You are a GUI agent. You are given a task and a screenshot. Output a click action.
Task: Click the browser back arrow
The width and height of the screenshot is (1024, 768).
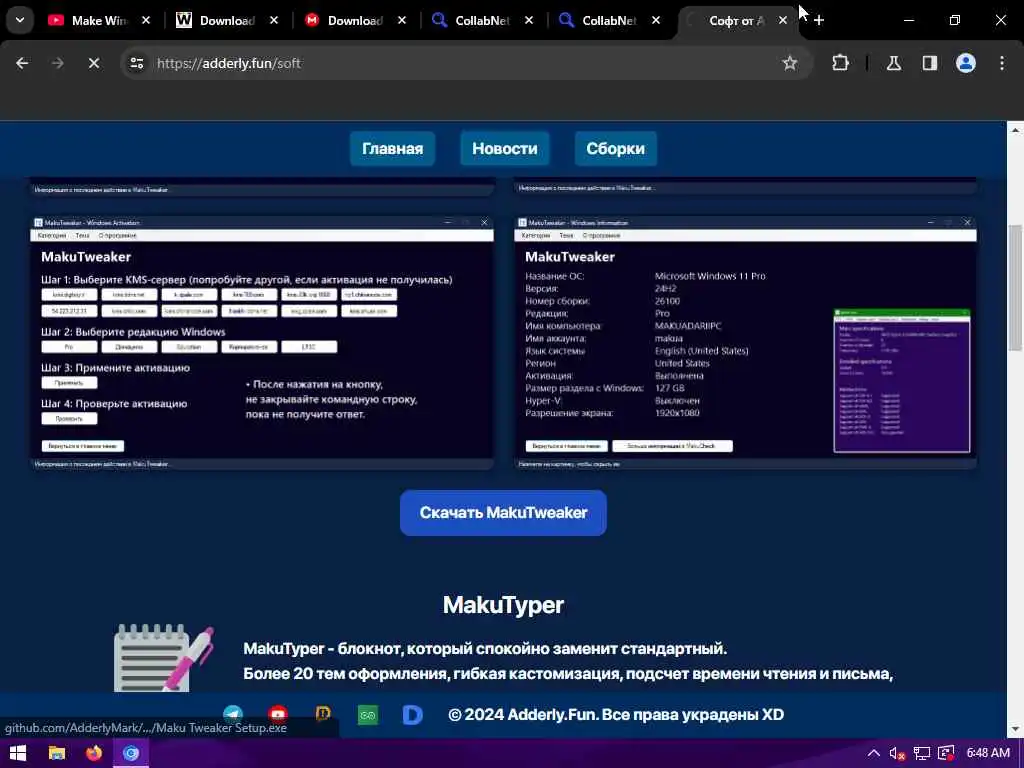point(22,63)
